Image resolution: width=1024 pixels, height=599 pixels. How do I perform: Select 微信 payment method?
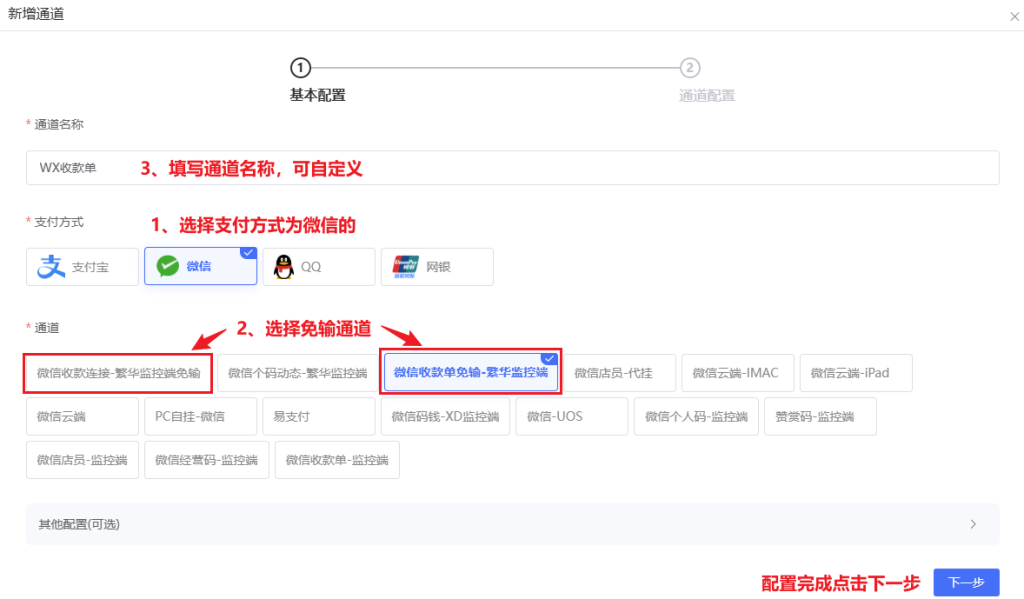200,267
